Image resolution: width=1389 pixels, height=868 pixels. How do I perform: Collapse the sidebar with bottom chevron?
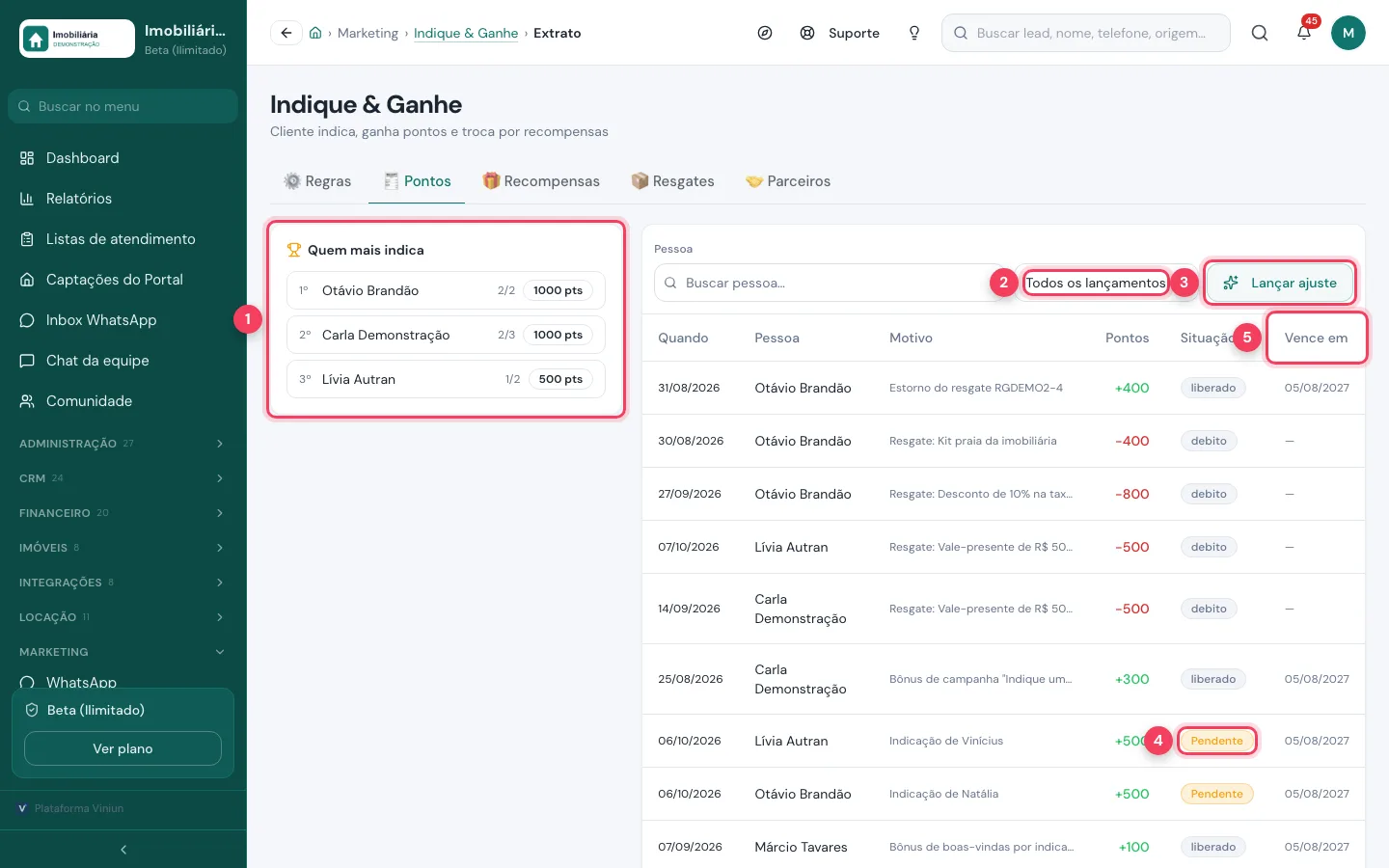(x=123, y=850)
